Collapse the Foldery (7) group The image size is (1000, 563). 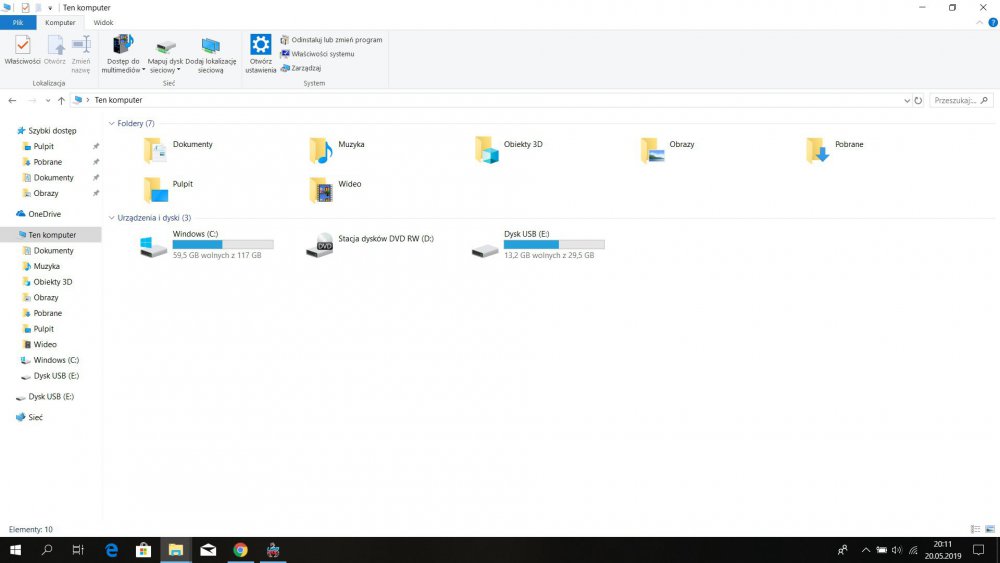(111, 124)
